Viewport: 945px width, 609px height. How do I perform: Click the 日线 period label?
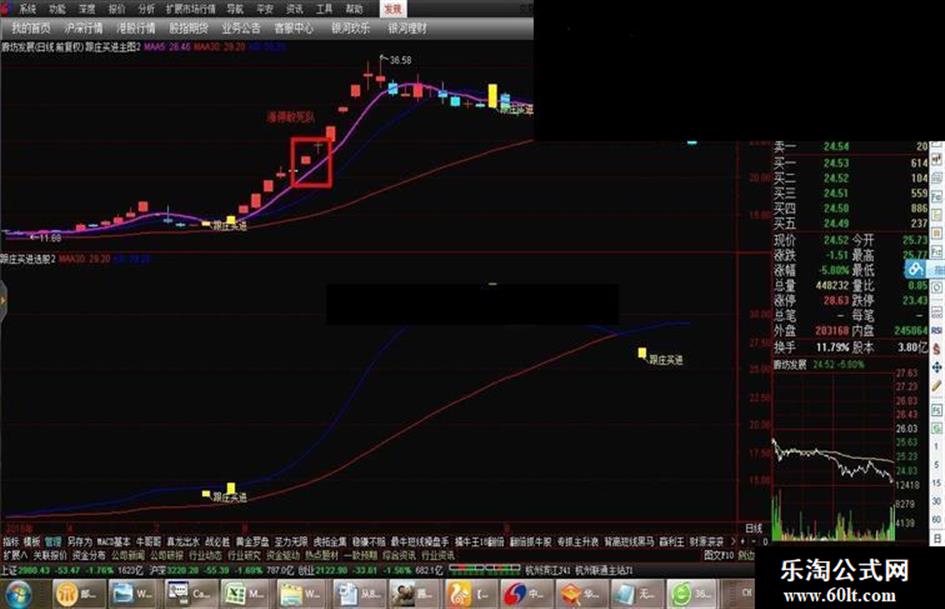coord(754,528)
